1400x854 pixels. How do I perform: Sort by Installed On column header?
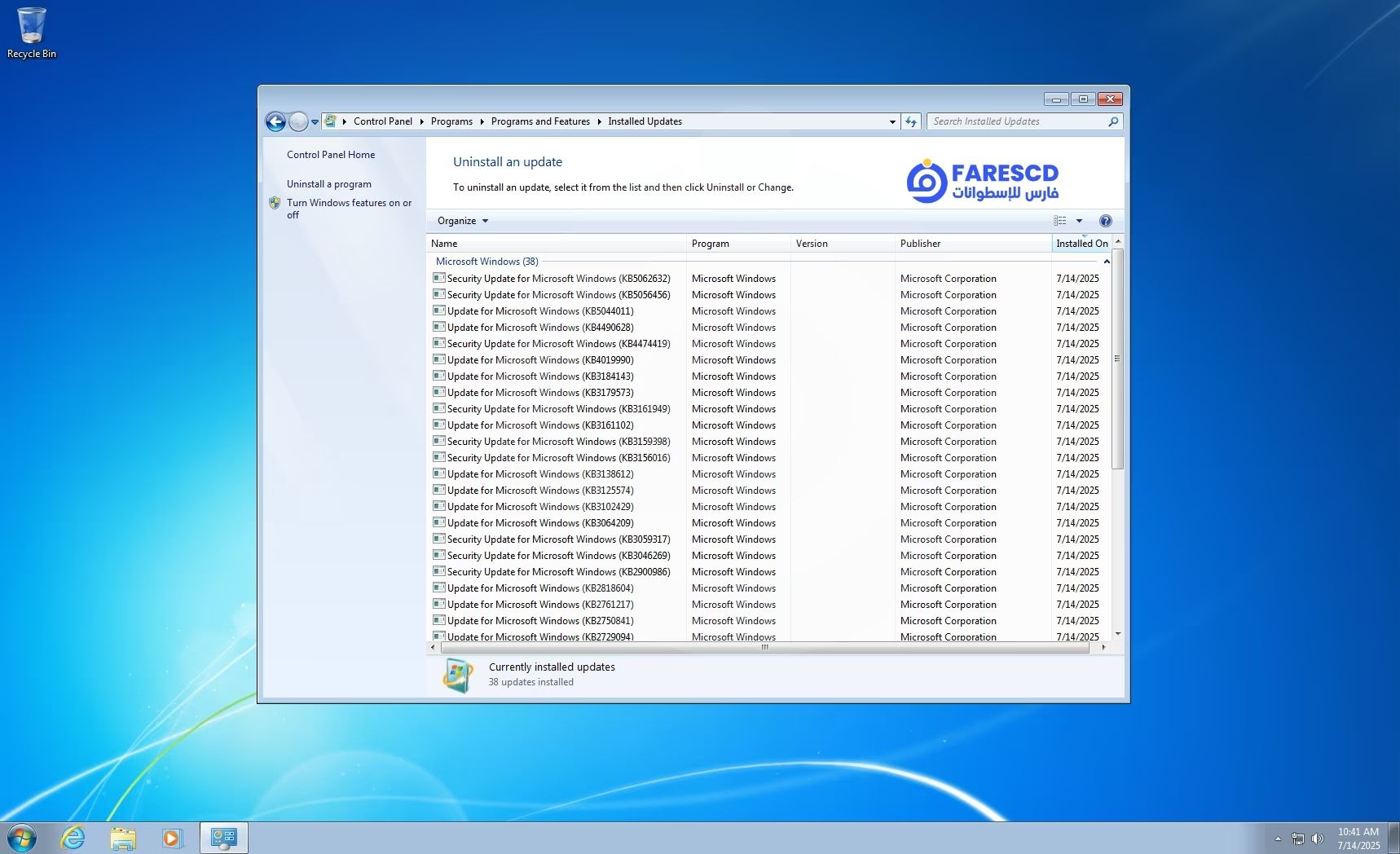(x=1081, y=244)
